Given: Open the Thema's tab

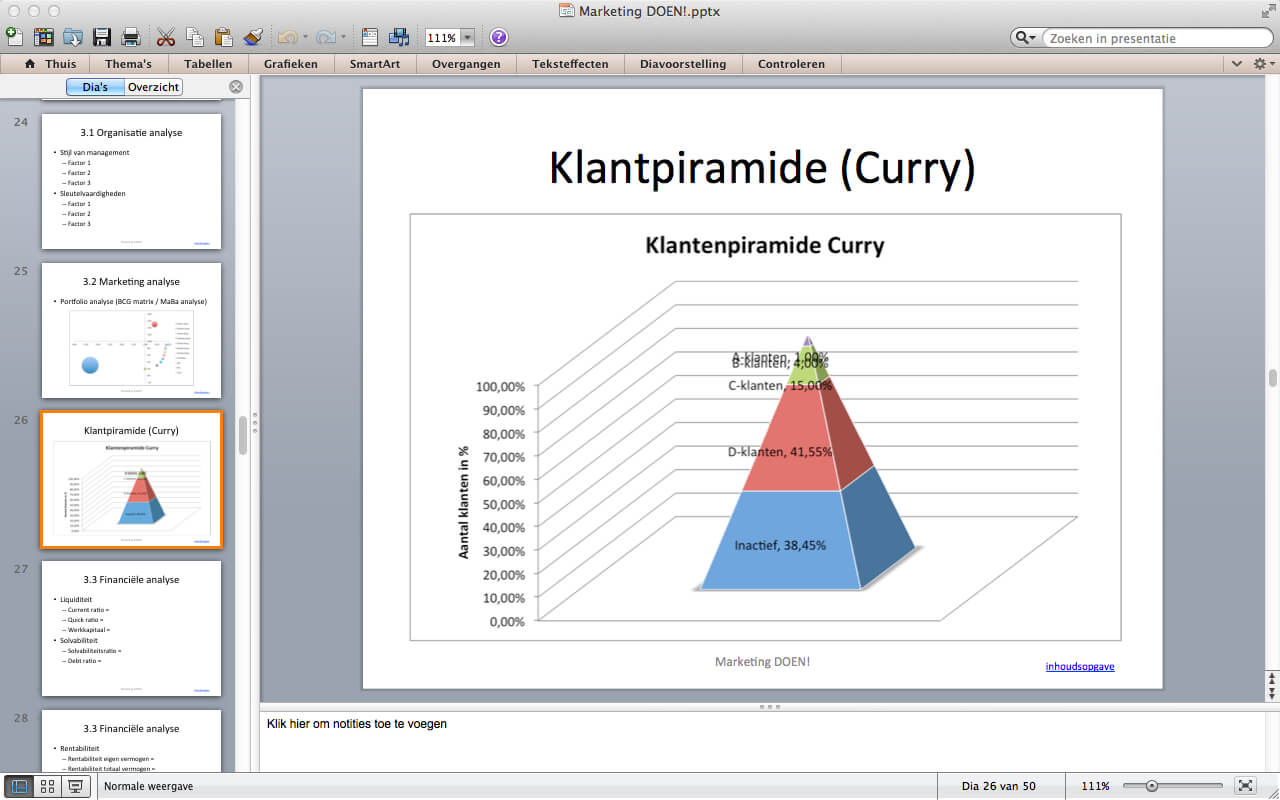Looking at the screenshot, I should [129, 63].
